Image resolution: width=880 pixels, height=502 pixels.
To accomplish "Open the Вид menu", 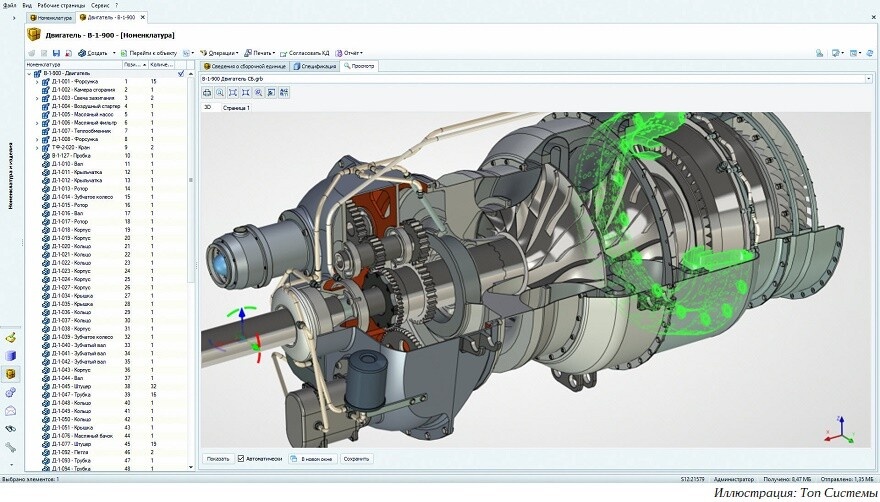I will [x=27, y=5].
